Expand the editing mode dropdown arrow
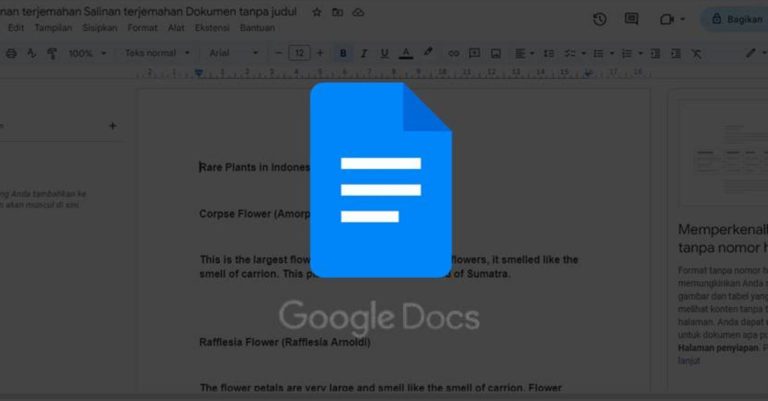This screenshot has width=768, height=401. [x=765, y=53]
